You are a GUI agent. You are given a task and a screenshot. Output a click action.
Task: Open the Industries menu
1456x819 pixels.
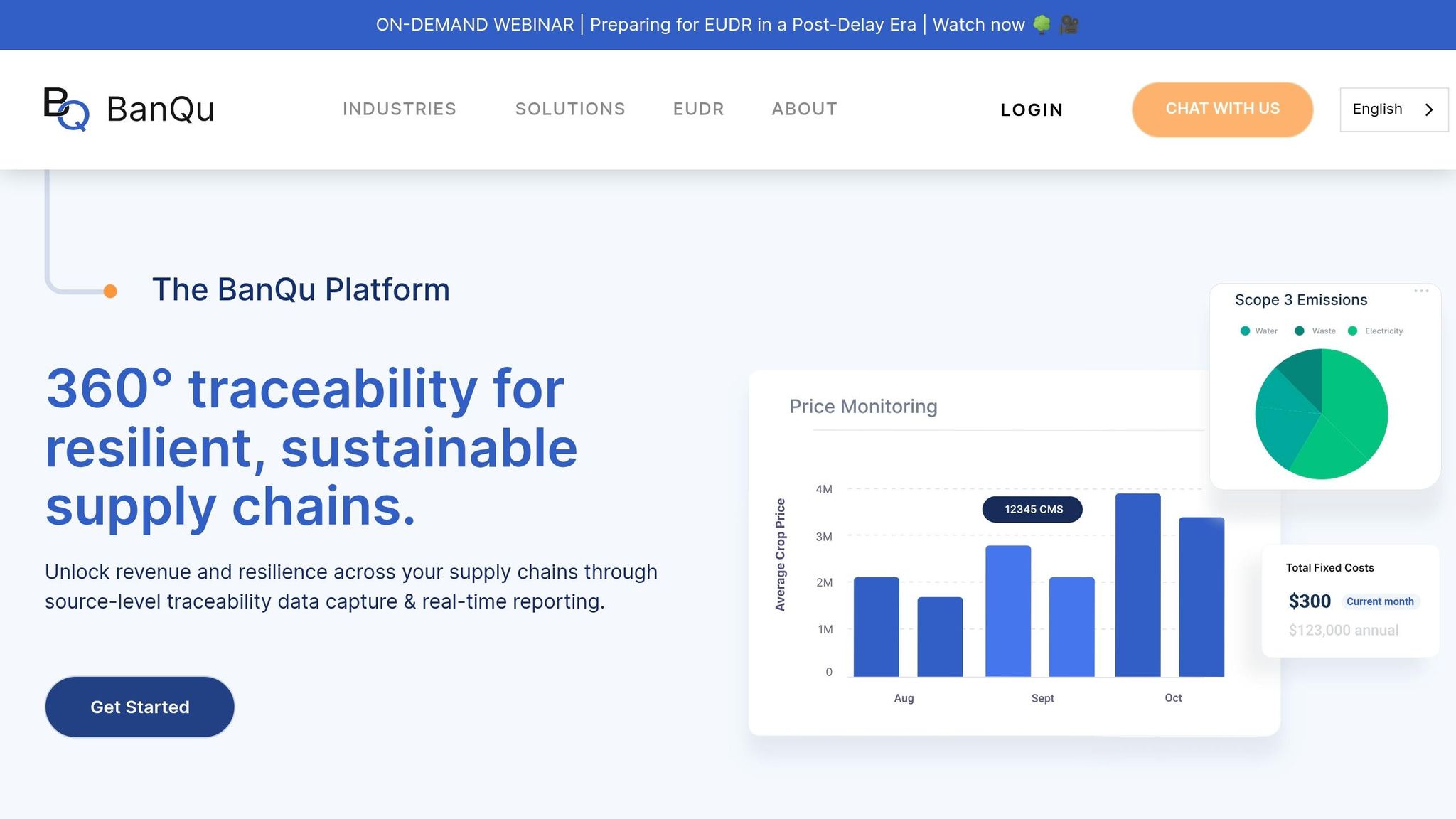[x=399, y=109]
